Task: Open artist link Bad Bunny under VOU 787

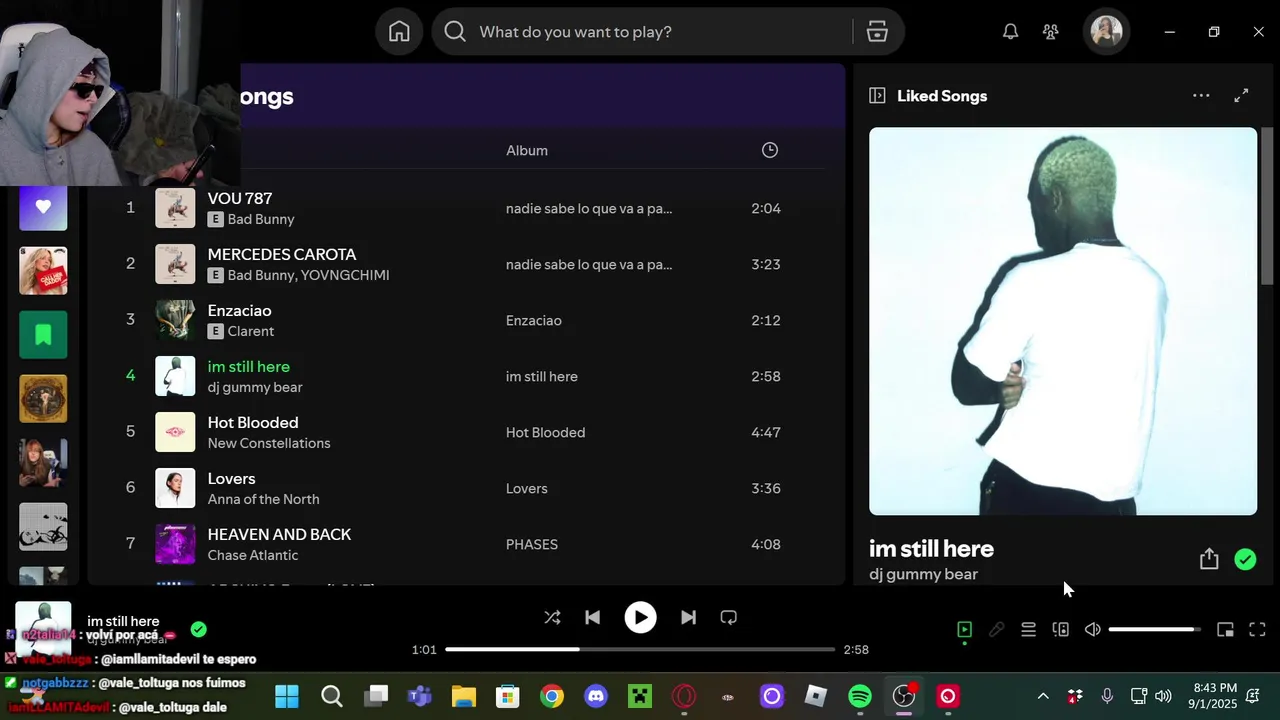Action: [x=261, y=219]
